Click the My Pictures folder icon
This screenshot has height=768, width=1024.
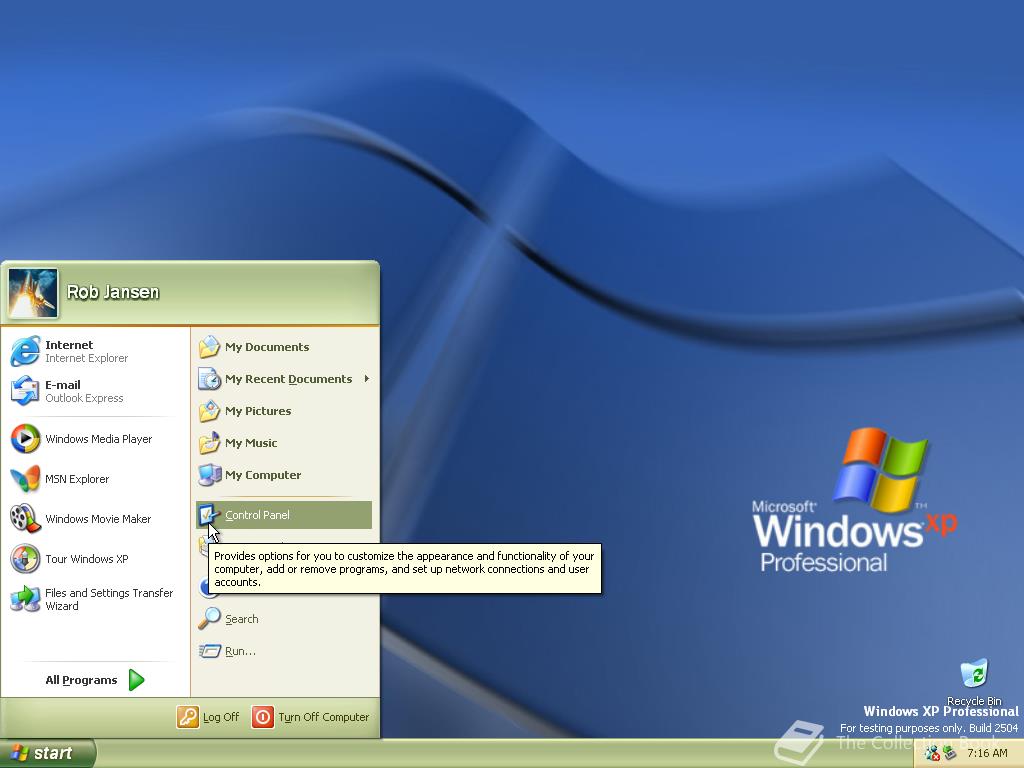[x=210, y=411]
